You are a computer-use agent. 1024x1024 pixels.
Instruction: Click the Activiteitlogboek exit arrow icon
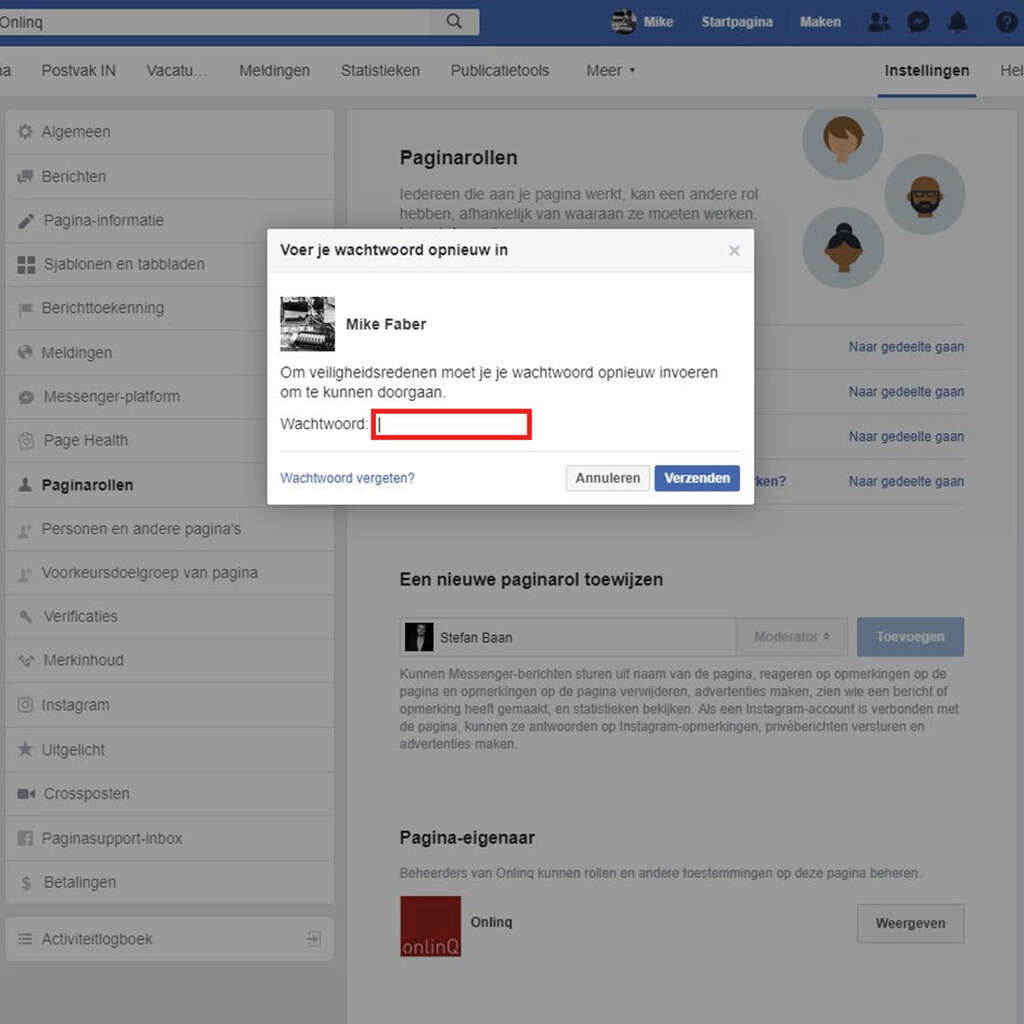pos(313,939)
